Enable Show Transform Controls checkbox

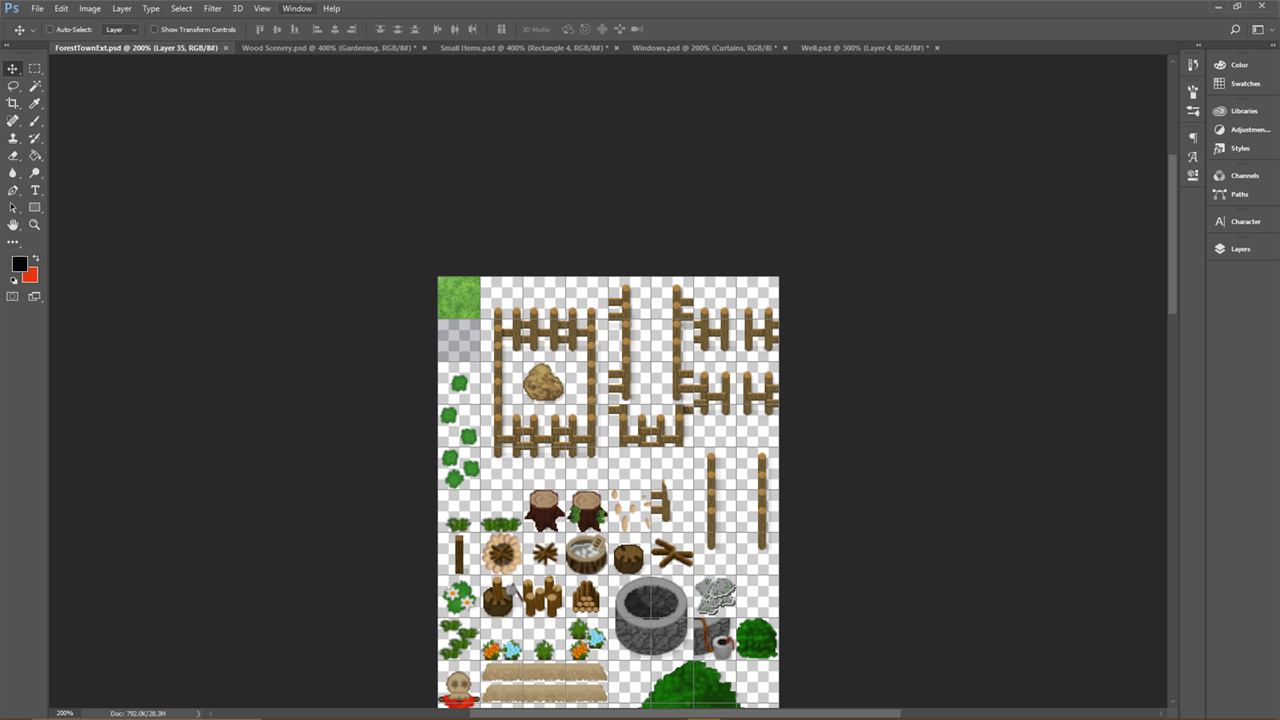pyautogui.click(x=154, y=30)
